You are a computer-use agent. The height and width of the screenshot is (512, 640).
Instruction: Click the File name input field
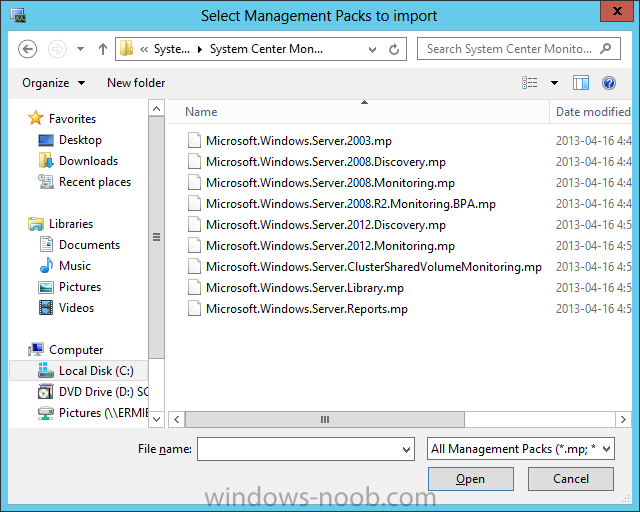[300, 449]
